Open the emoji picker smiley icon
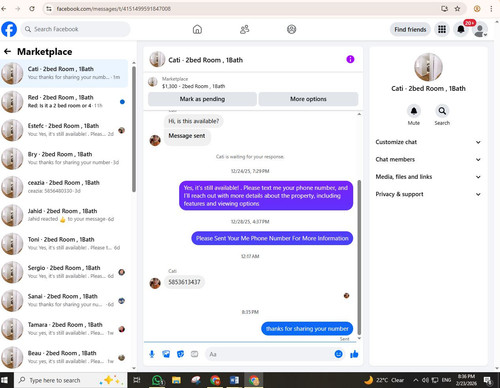500x388 pixels. click(338, 354)
